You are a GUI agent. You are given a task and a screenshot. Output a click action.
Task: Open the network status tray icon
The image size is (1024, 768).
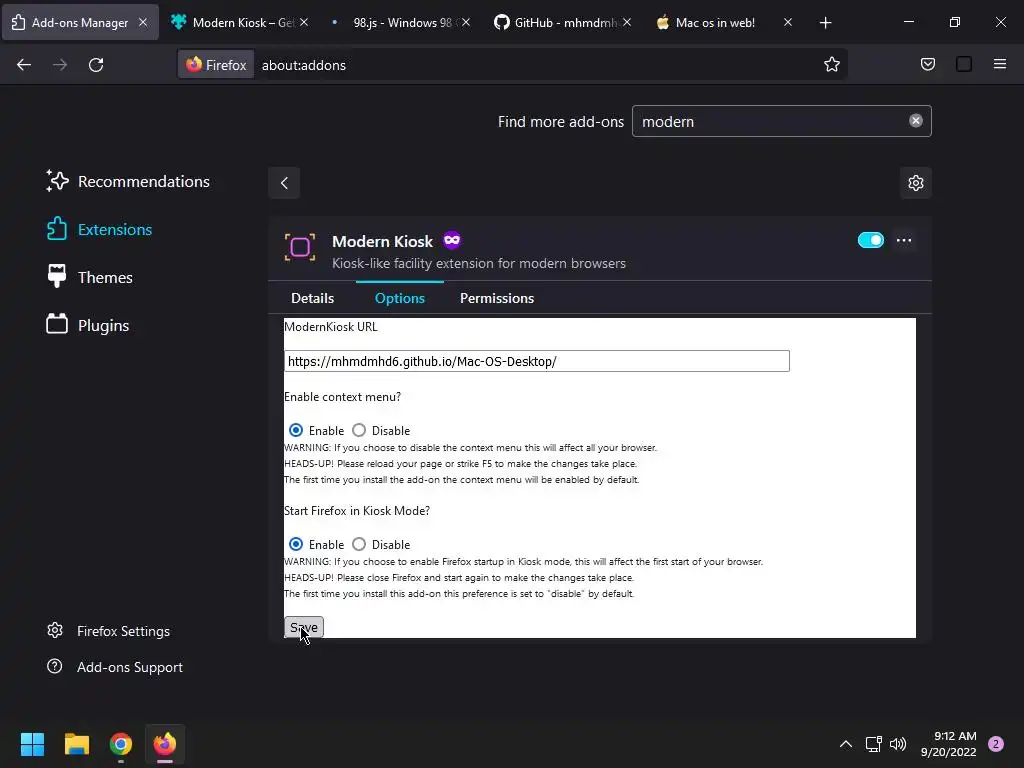click(x=873, y=744)
